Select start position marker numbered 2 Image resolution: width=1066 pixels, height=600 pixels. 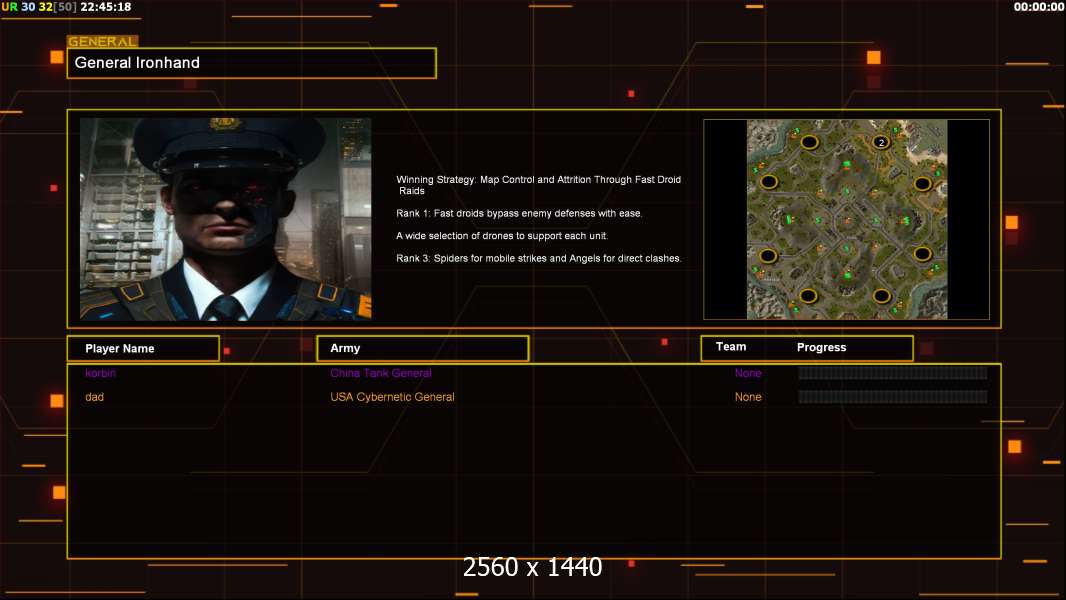click(881, 142)
